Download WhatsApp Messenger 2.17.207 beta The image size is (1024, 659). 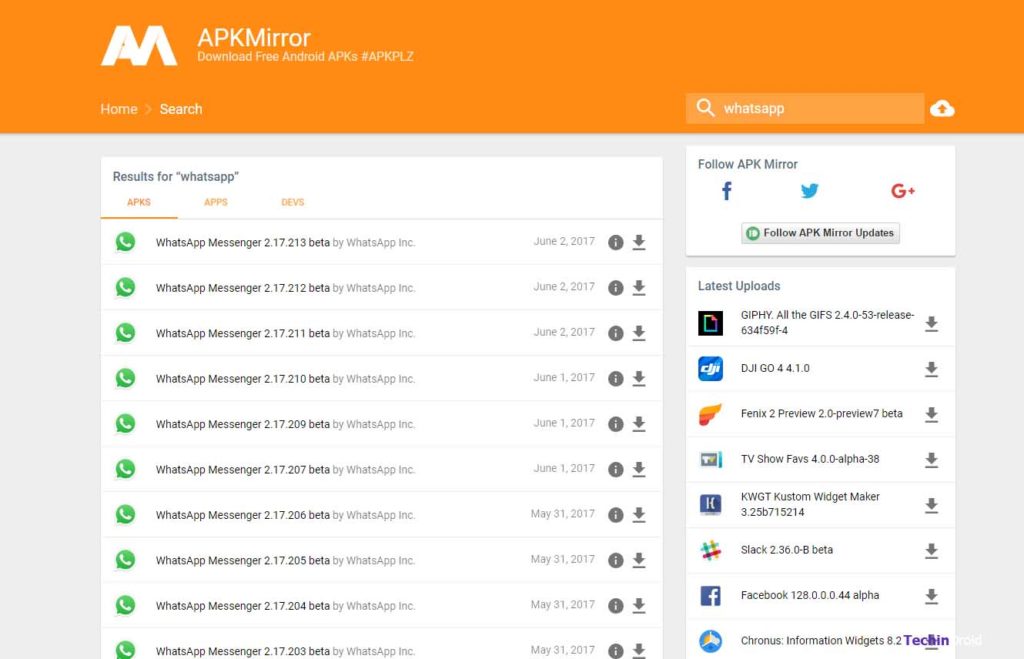pos(639,470)
